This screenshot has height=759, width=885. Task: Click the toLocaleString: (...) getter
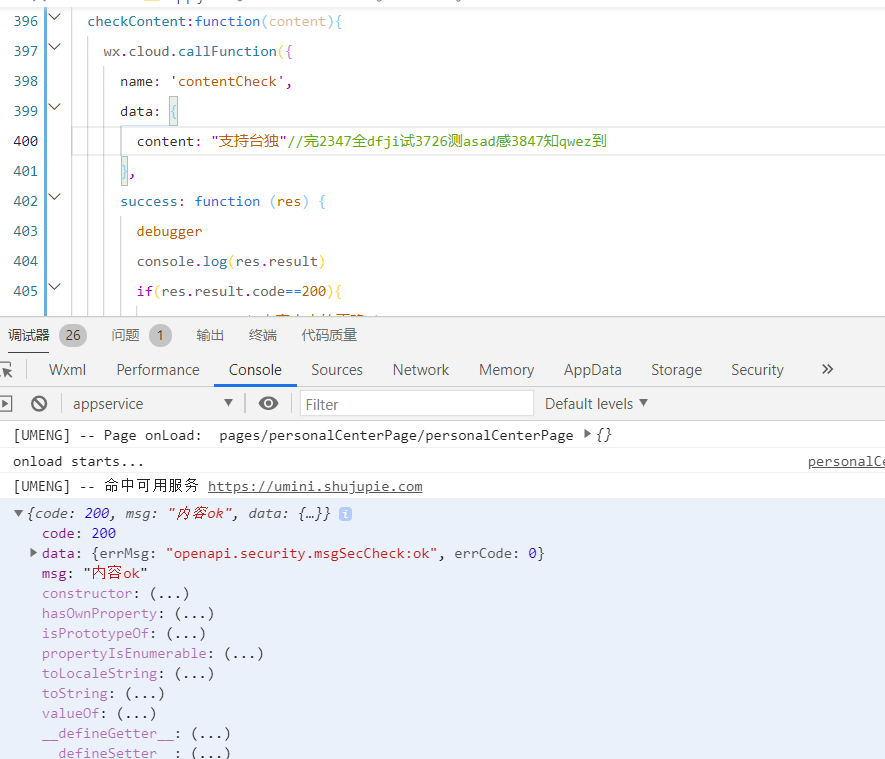(128, 673)
